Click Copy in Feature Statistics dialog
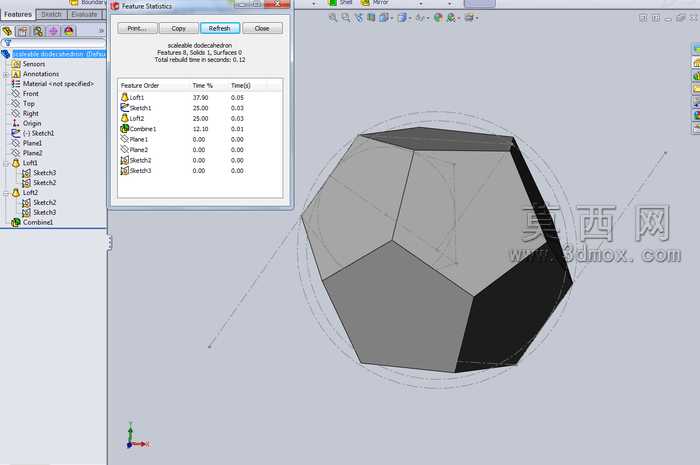The image size is (700, 465). point(179,28)
